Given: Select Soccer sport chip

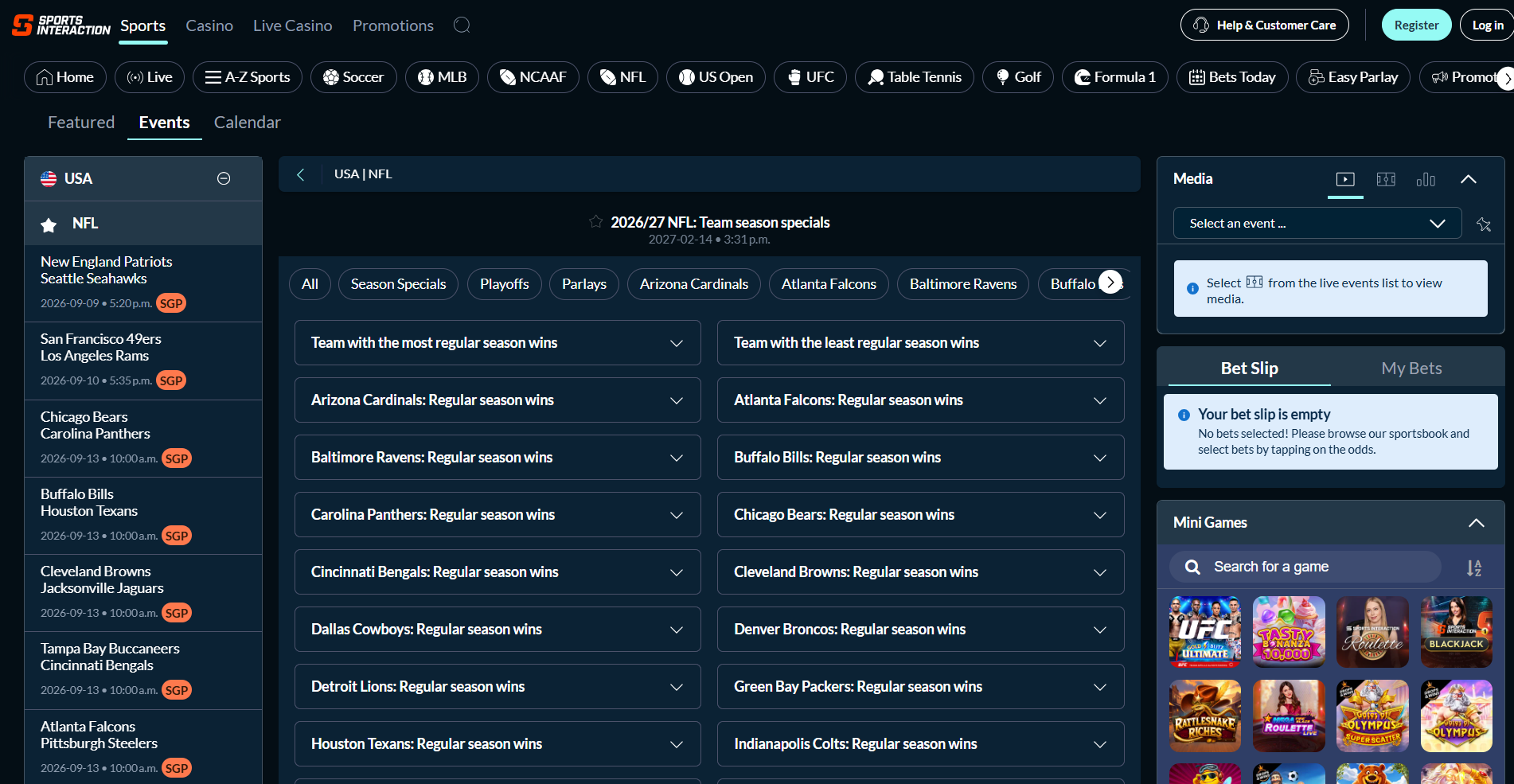Looking at the screenshot, I should point(353,77).
